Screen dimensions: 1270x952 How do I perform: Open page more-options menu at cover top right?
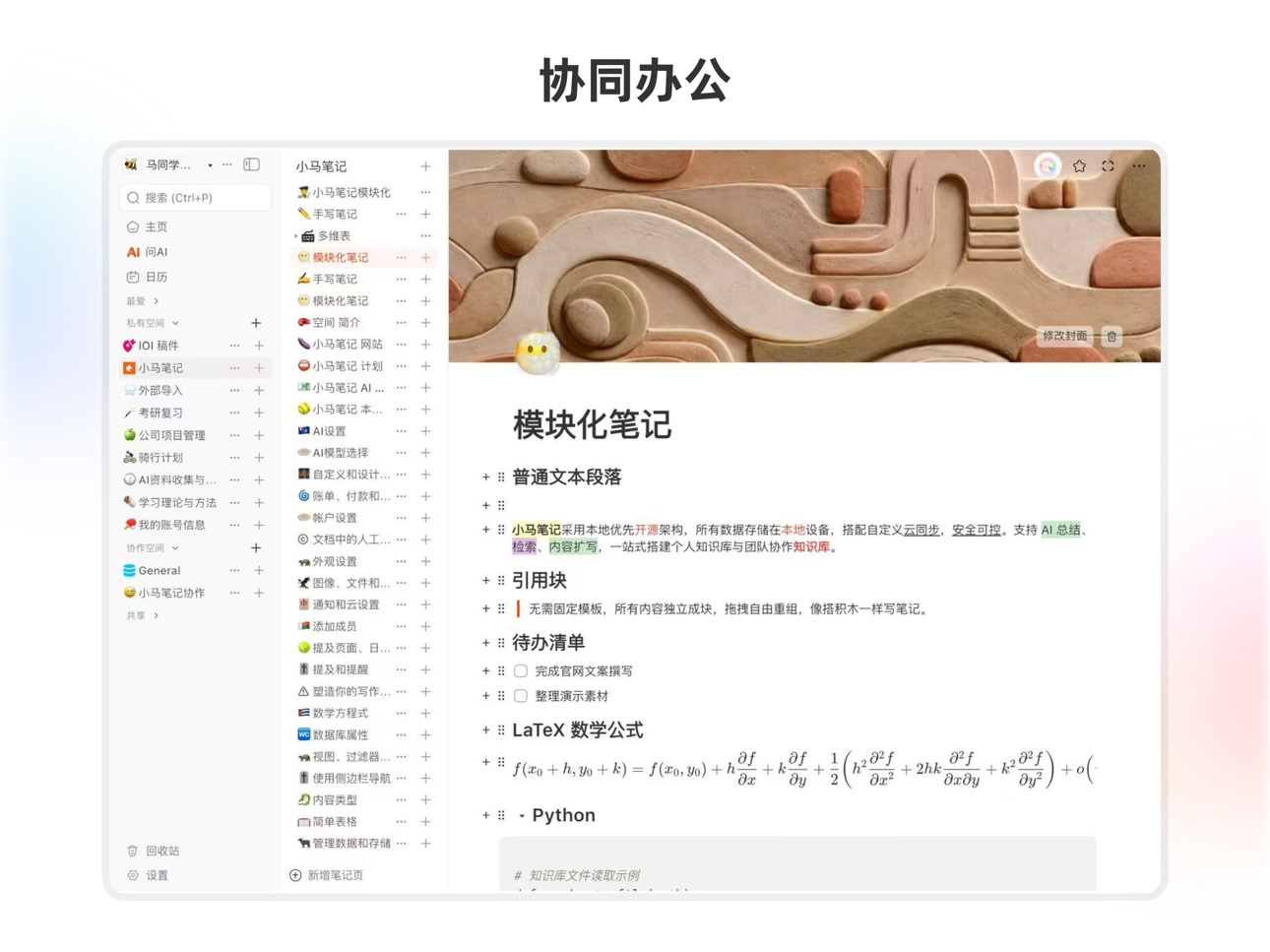tap(1139, 166)
